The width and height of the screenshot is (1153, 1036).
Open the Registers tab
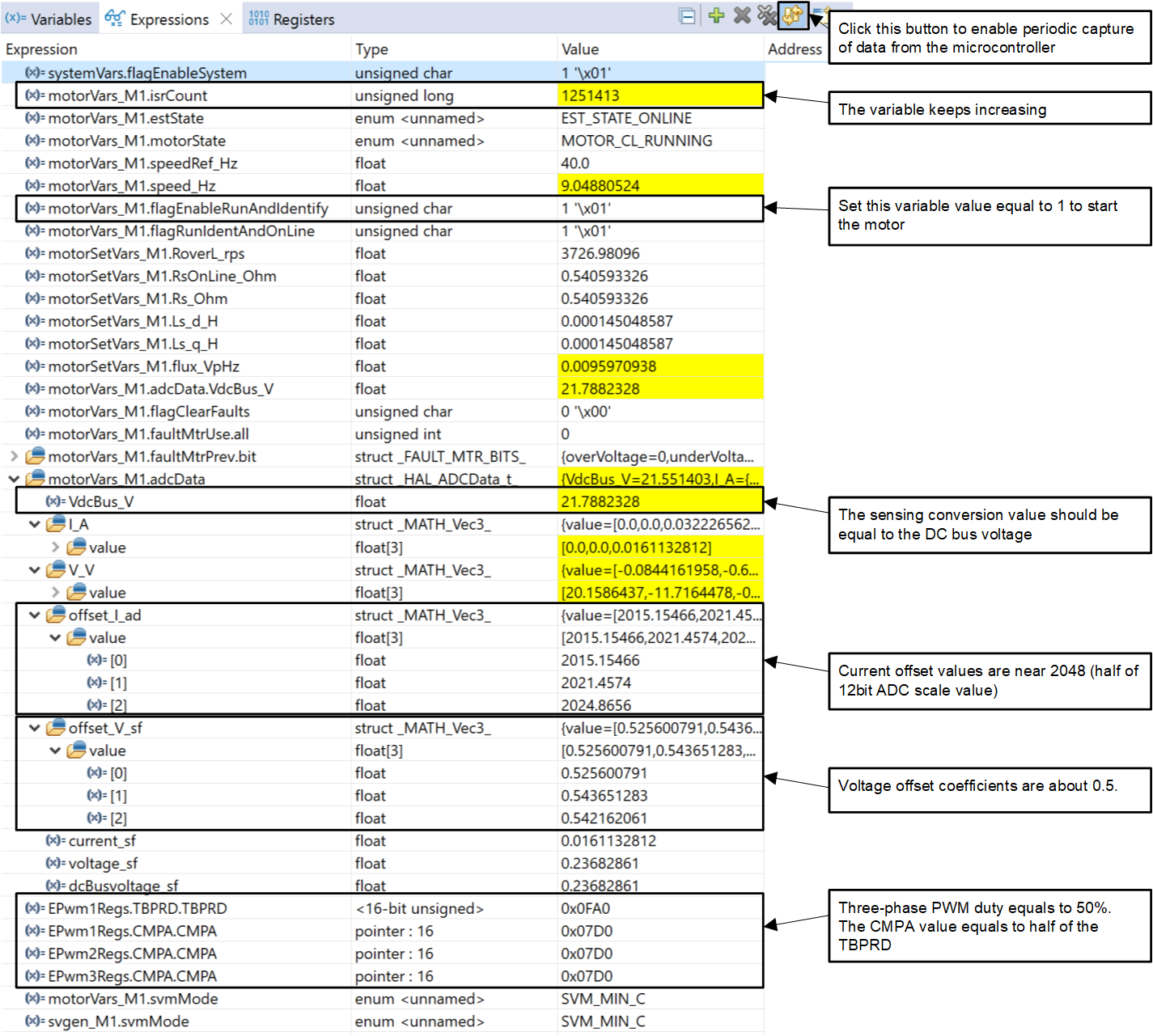(x=291, y=19)
